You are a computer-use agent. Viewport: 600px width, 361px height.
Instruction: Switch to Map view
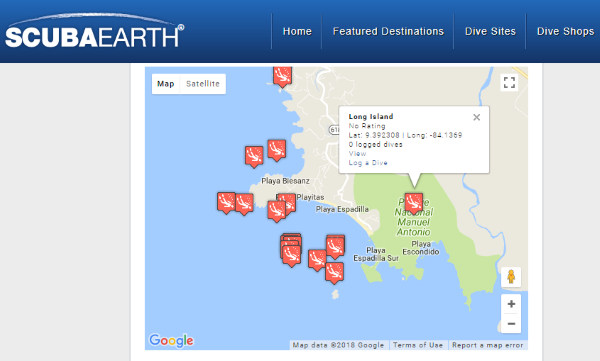166,84
